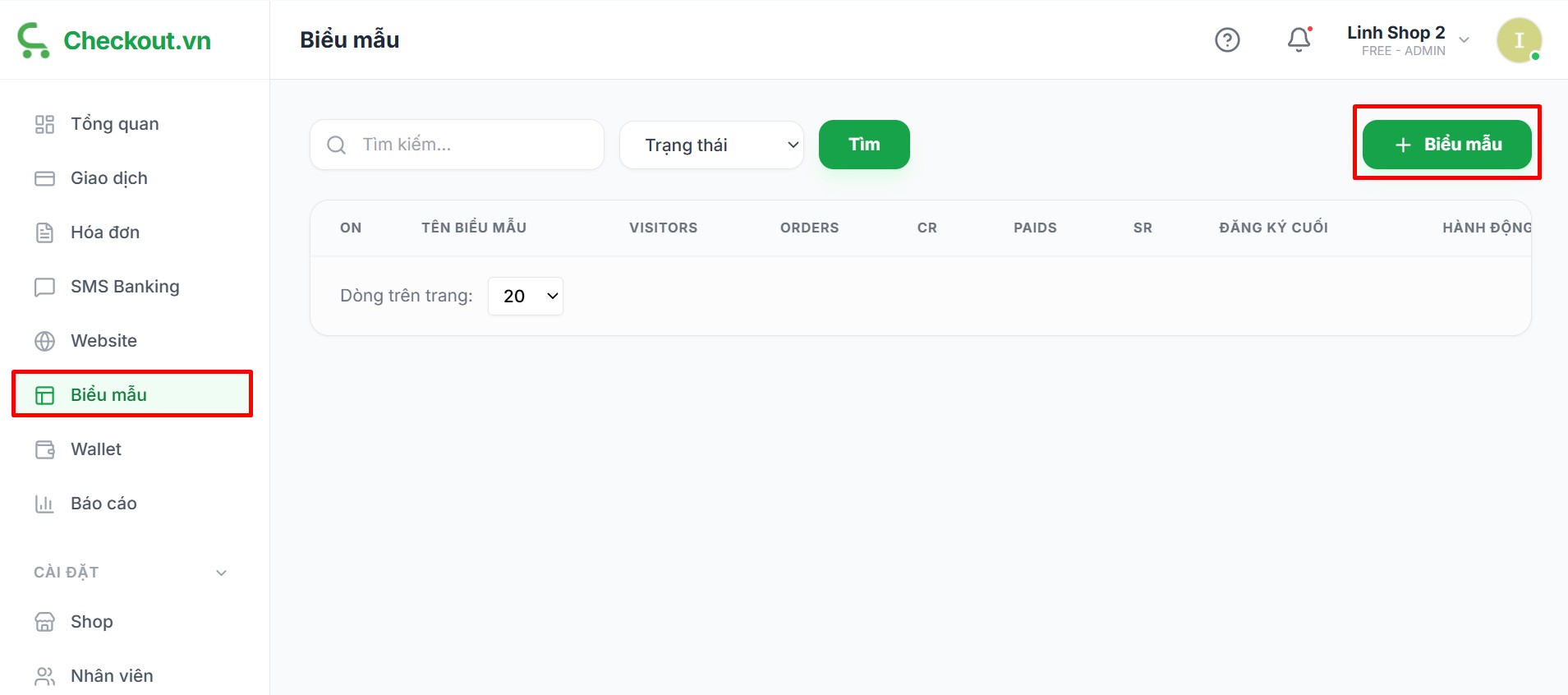
Task: Expand the Linh Shop 2 account menu
Action: tap(1464, 40)
